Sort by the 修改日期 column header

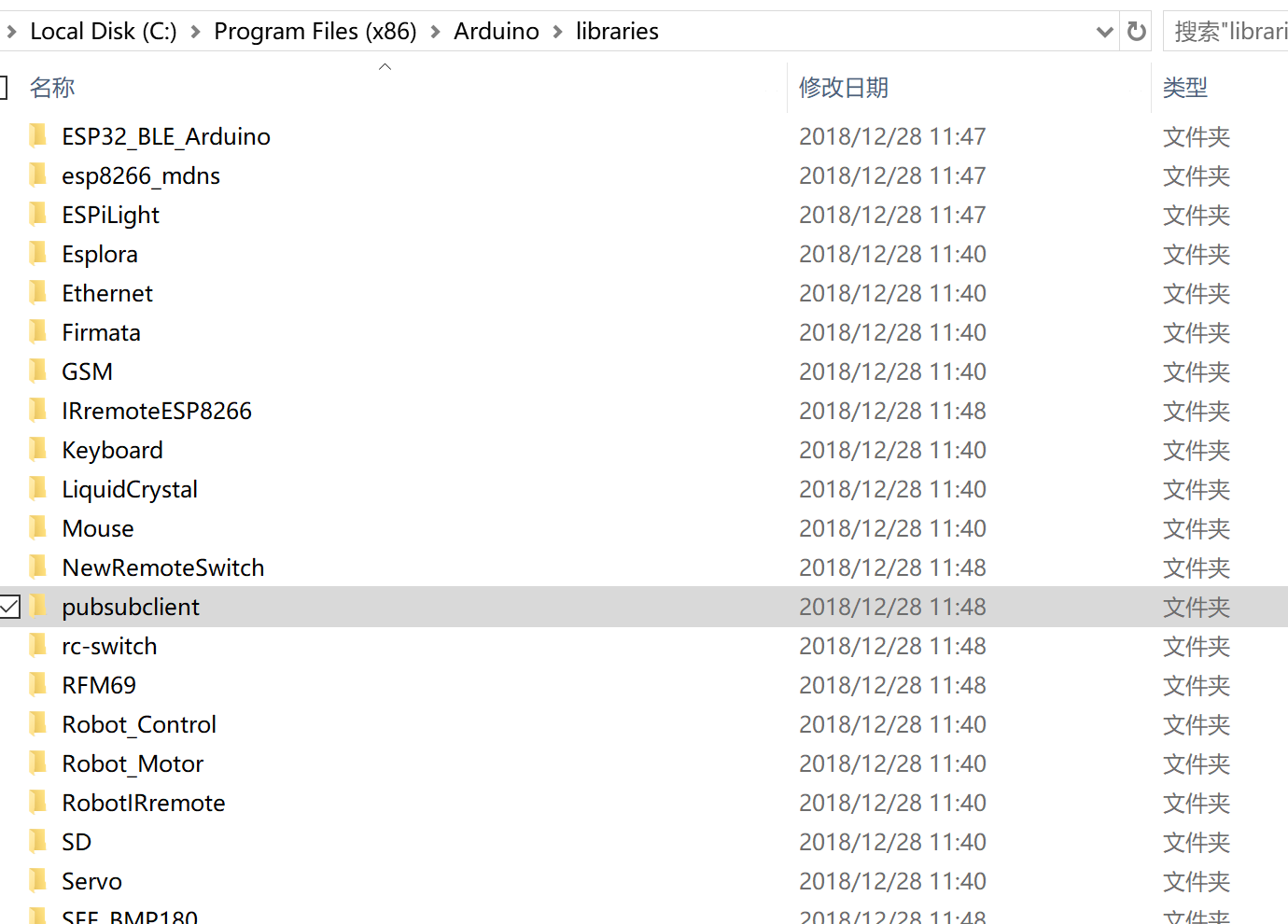point(844,87)
